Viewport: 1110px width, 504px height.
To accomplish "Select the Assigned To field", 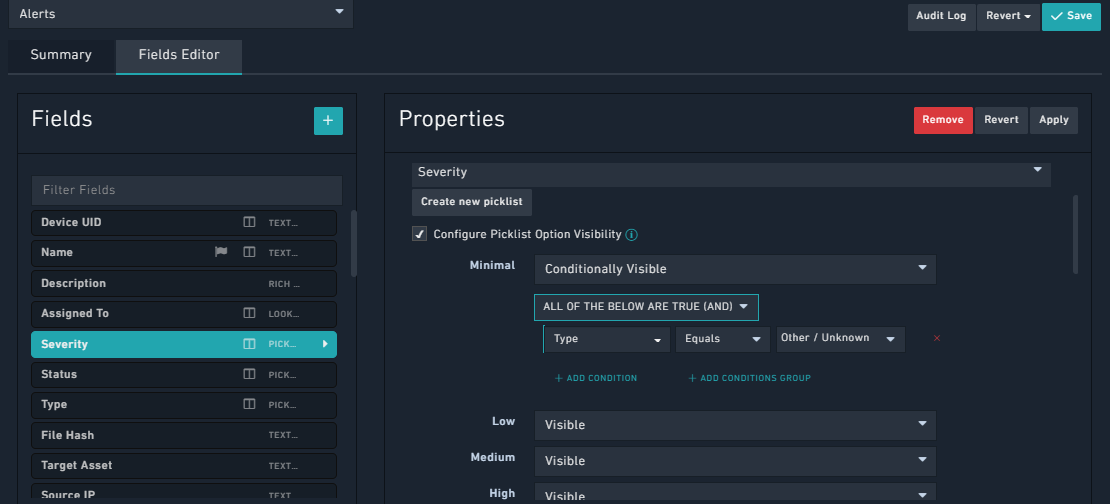I will tap(184, 314).
